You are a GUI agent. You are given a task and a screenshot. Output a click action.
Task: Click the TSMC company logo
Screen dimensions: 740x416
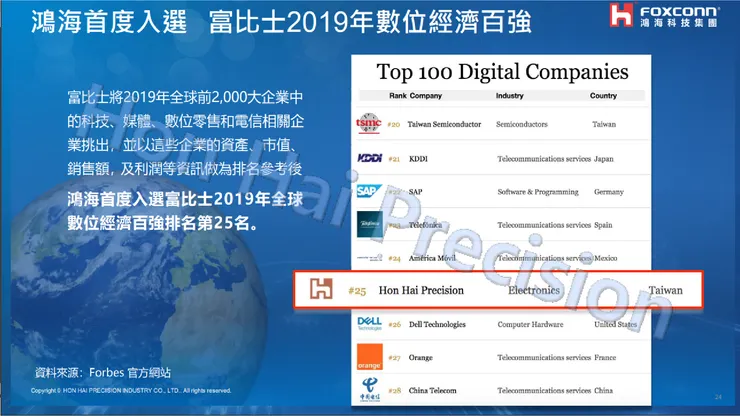click(369, 124)
